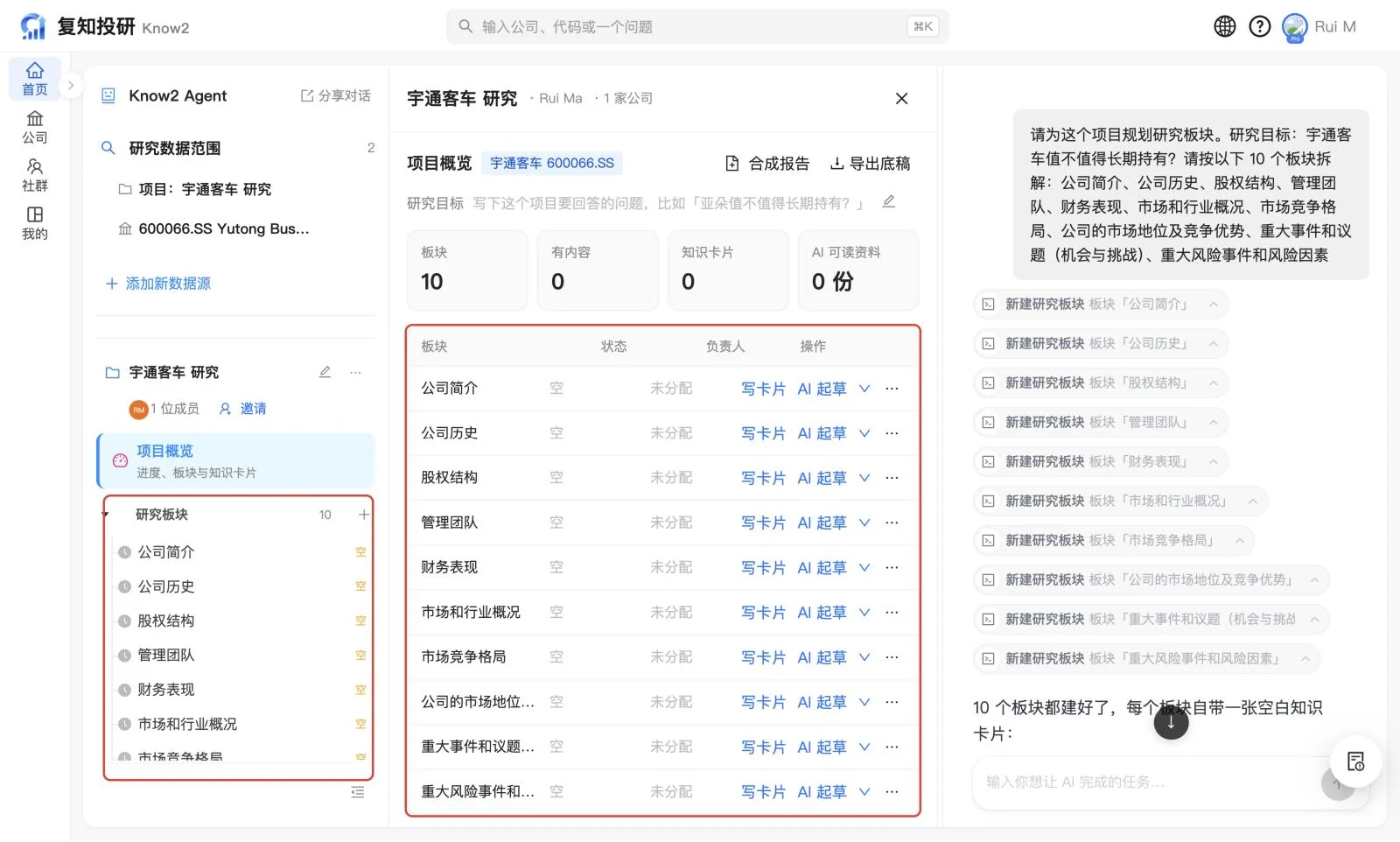Select 600066.SS Yutong Bus data source
This screenshot has height=842, width=1400.
pyautogui.click(x=214, y=228)
